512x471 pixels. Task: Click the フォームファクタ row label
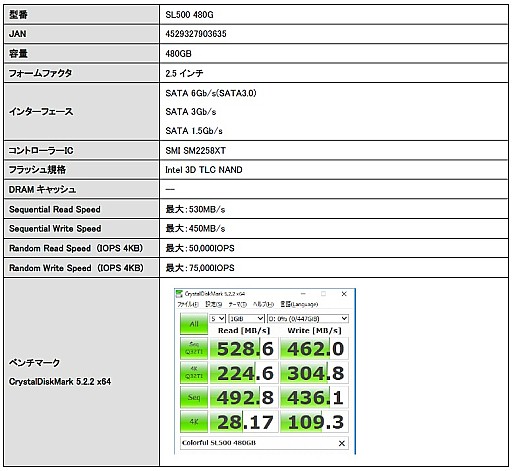coord(40,73)
